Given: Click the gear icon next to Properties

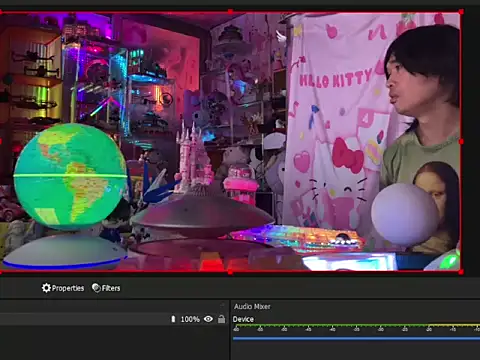Looking at the screenshot, I should click(x=46, y=288).
